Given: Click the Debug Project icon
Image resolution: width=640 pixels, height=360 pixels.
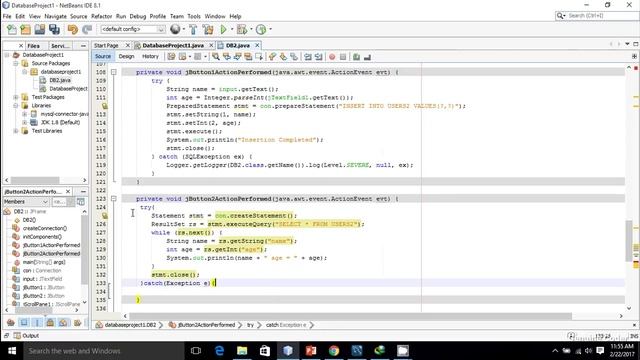Looking at the screenshot, I should 242,29.
